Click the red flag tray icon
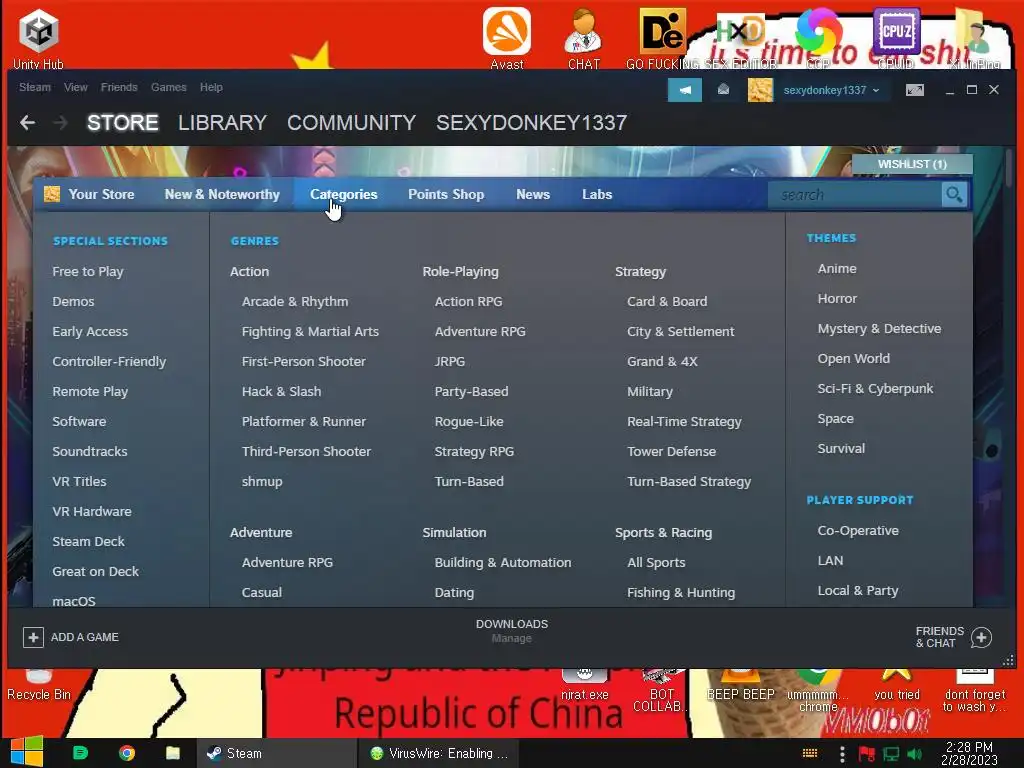The width and height of the screenshot is (1024, 768). [x=867, y=754]
